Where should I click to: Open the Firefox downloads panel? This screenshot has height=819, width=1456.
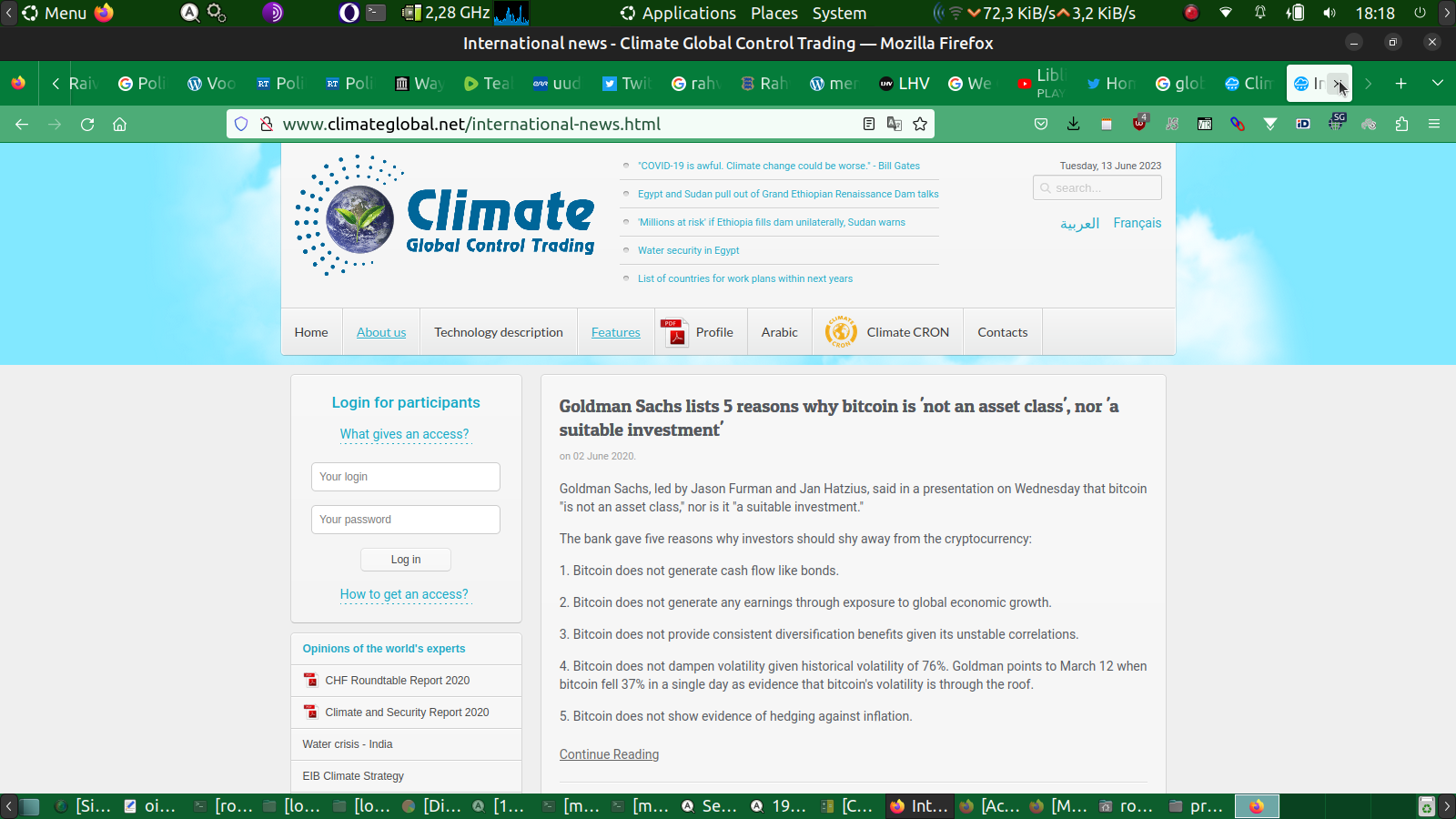pyautogui.click(x=1074, y=124)
